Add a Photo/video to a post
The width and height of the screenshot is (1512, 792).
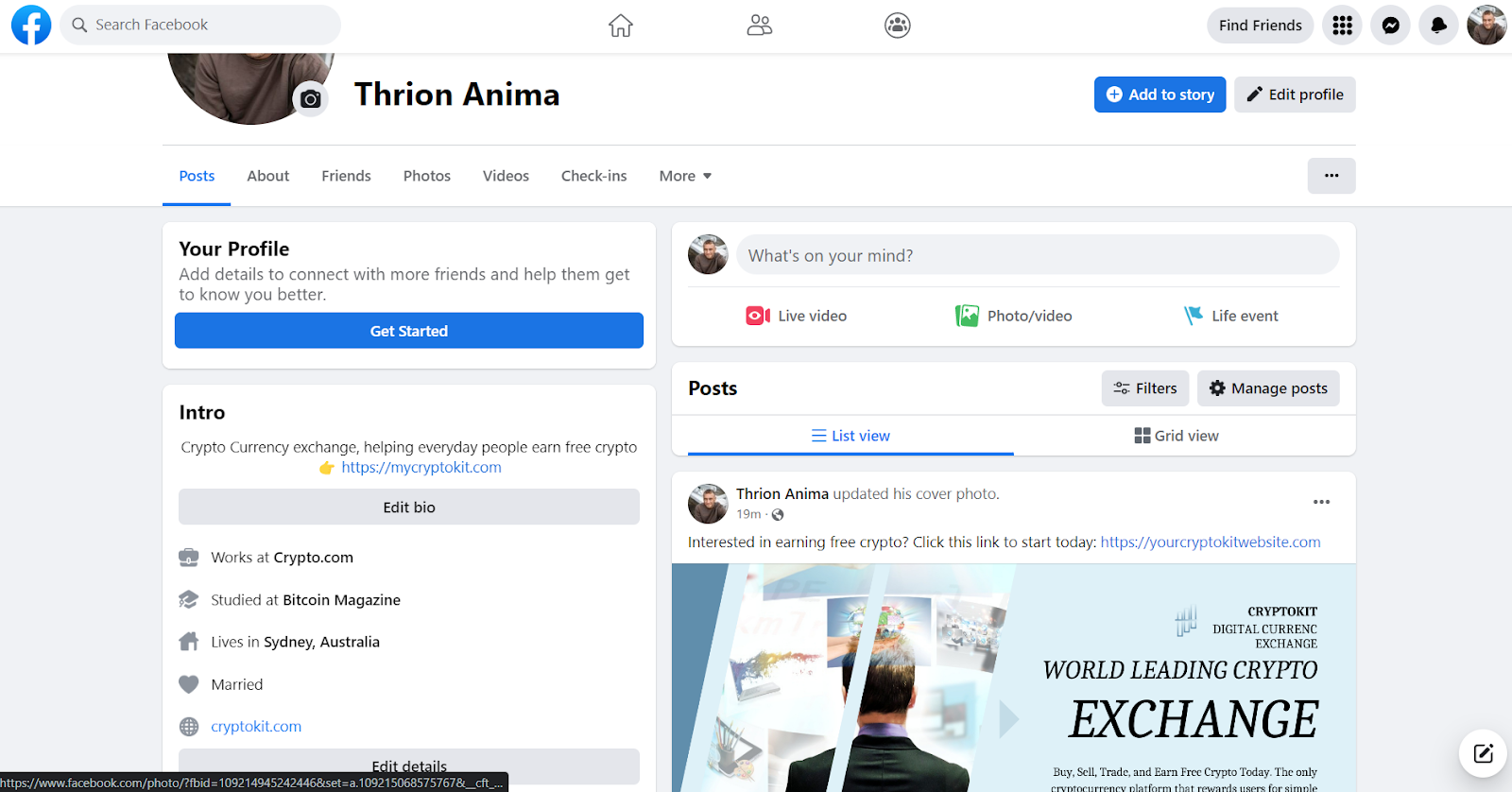pos(1013,316)
